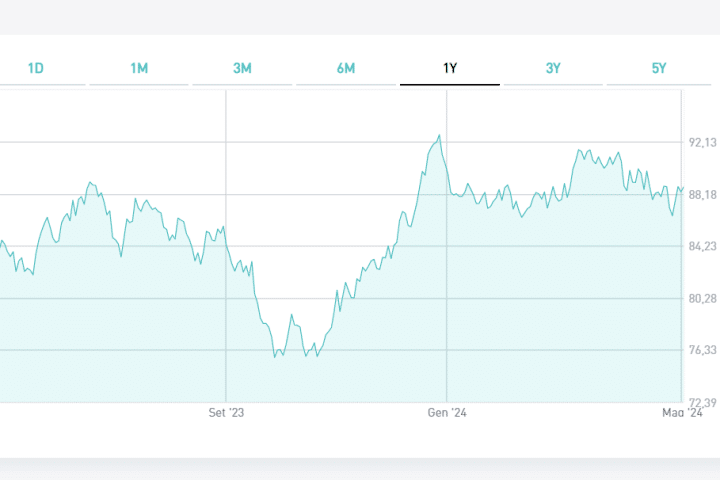Click the 80,28 axis label

pos(703,299)
